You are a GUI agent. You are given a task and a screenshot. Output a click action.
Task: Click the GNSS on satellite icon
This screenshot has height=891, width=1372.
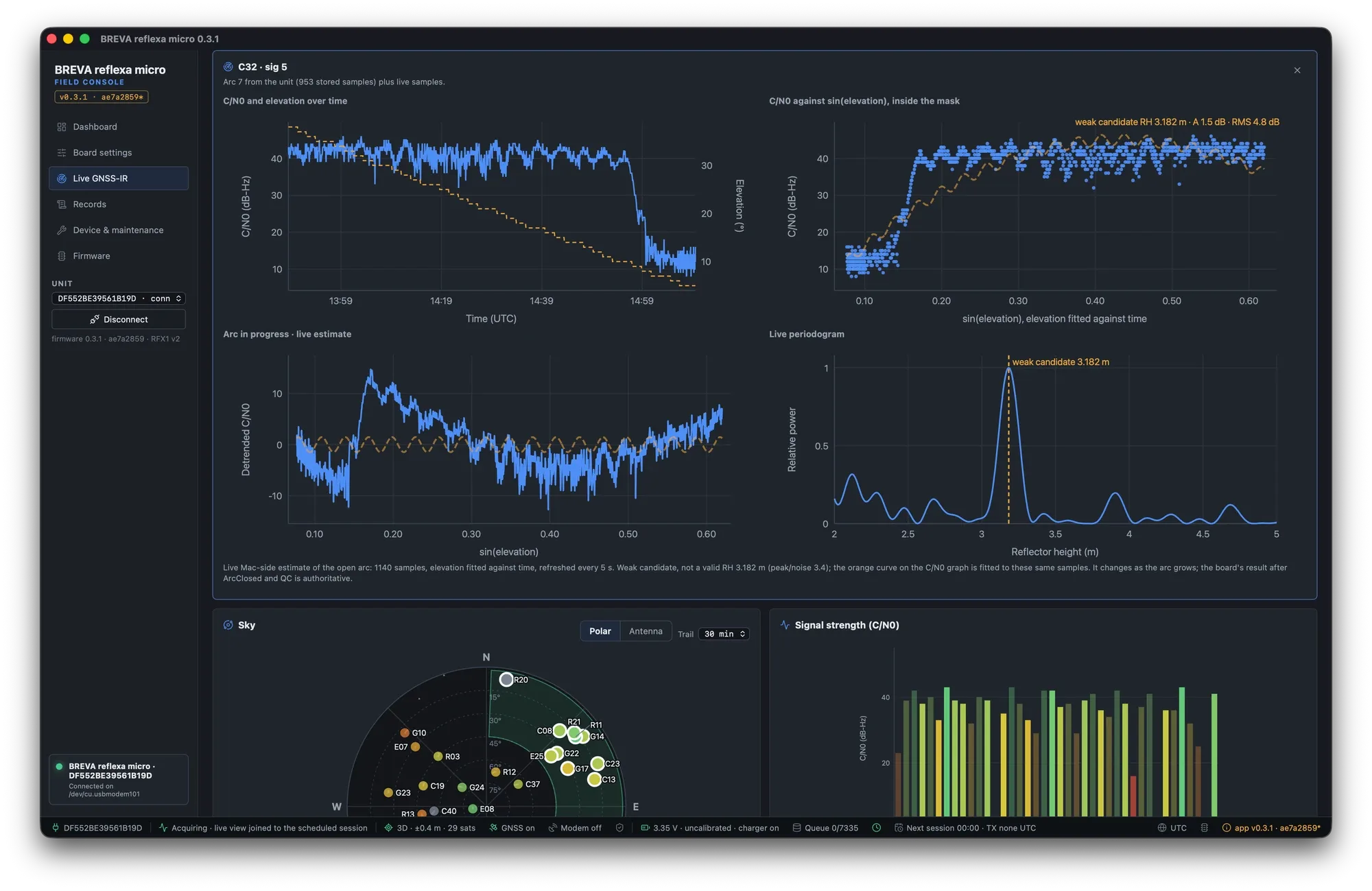[493, 828]
